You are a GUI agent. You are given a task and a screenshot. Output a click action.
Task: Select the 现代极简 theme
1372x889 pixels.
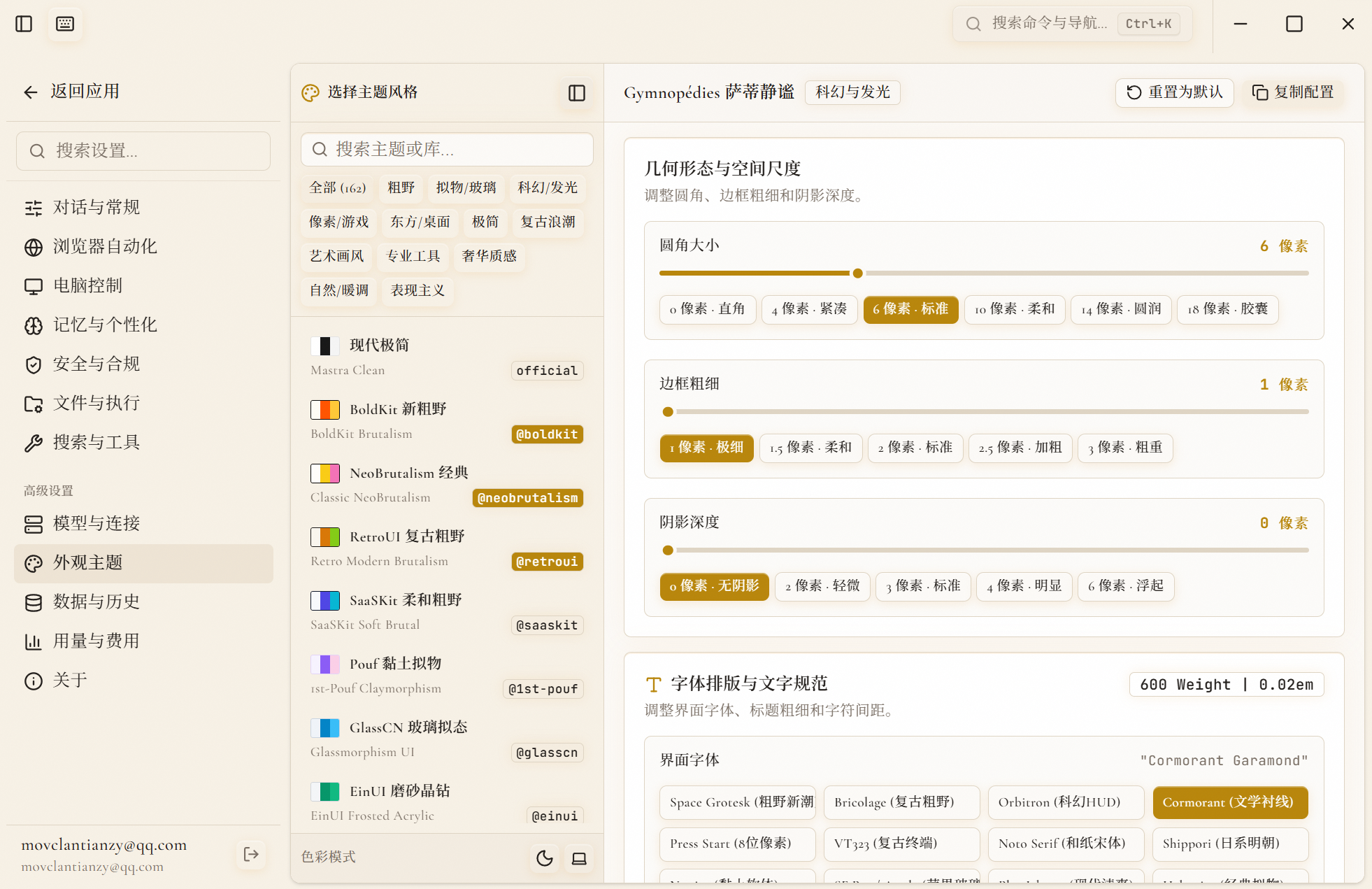coord(447,357)
